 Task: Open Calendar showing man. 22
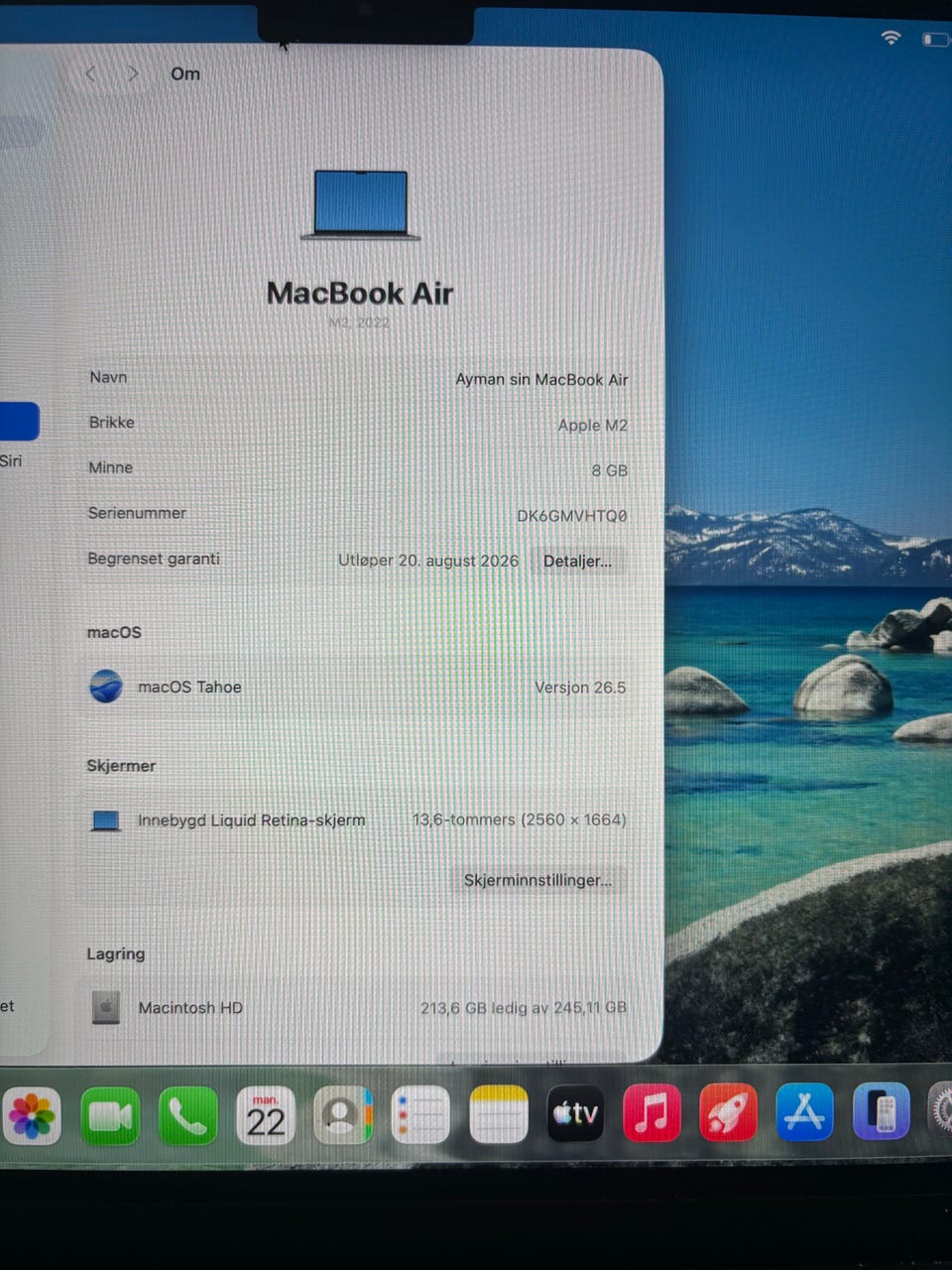pyautogui.click(x=265, y=1115)
